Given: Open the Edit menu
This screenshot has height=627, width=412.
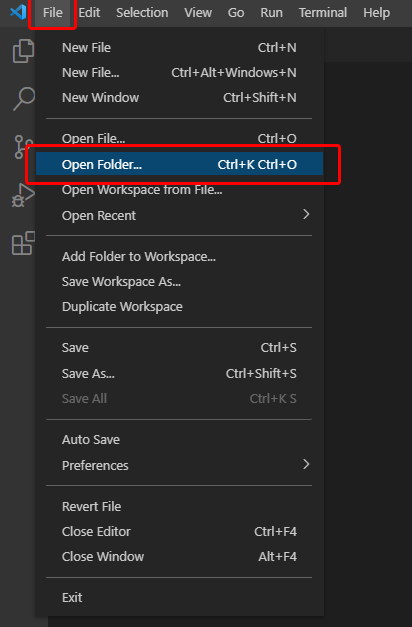Looking at the screenshot, I should click(89, 12).
